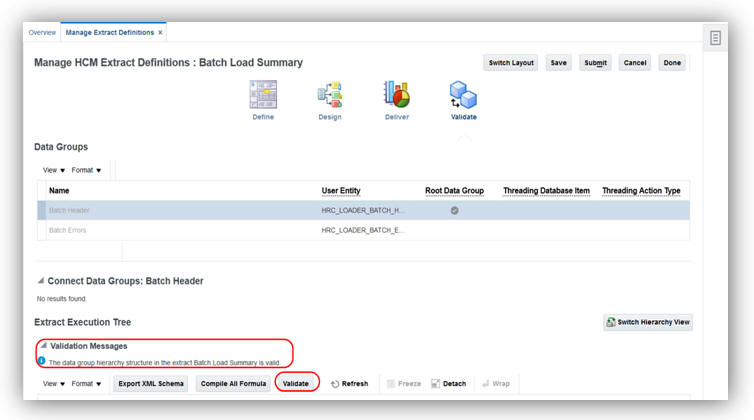The width and height of the screenshot is (754, 420).
Task: Click the Batch Header row selector handle
Action: click(x=42, y=210)
